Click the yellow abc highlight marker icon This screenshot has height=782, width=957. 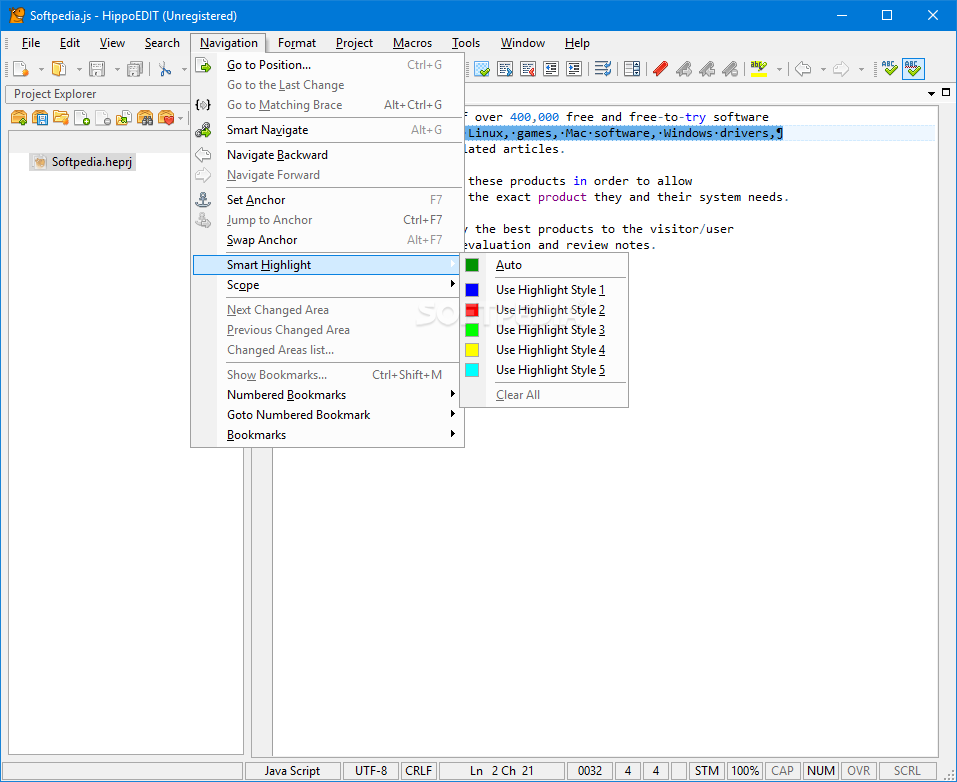pyautogui.click(x=759, y=69)
